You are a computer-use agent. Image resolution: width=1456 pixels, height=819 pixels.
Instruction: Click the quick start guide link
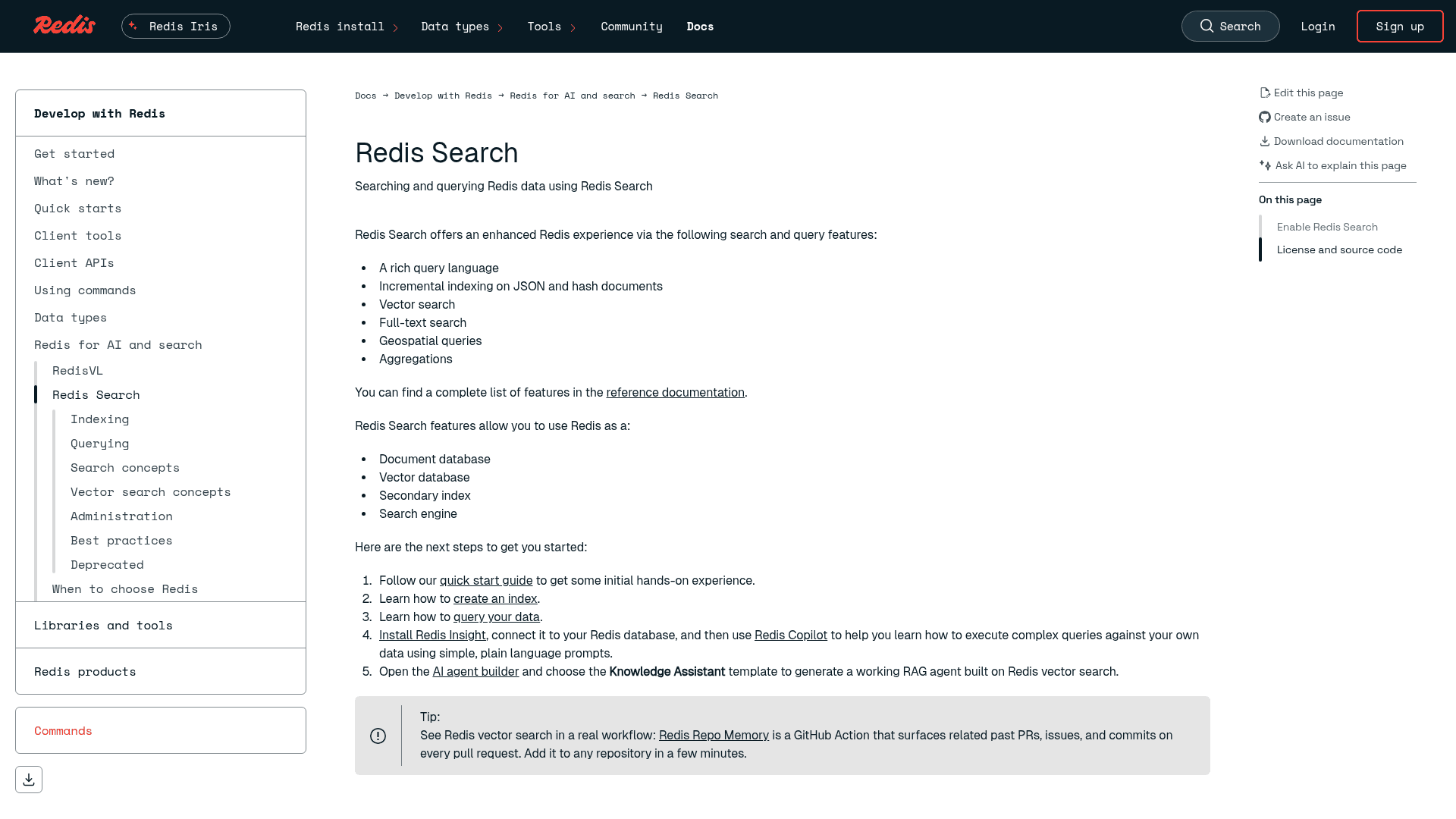(x=486, y=580)
